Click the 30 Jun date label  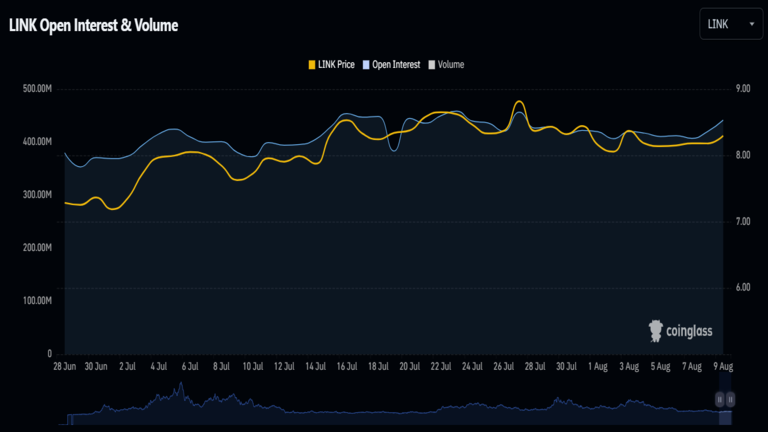[96, 366]
